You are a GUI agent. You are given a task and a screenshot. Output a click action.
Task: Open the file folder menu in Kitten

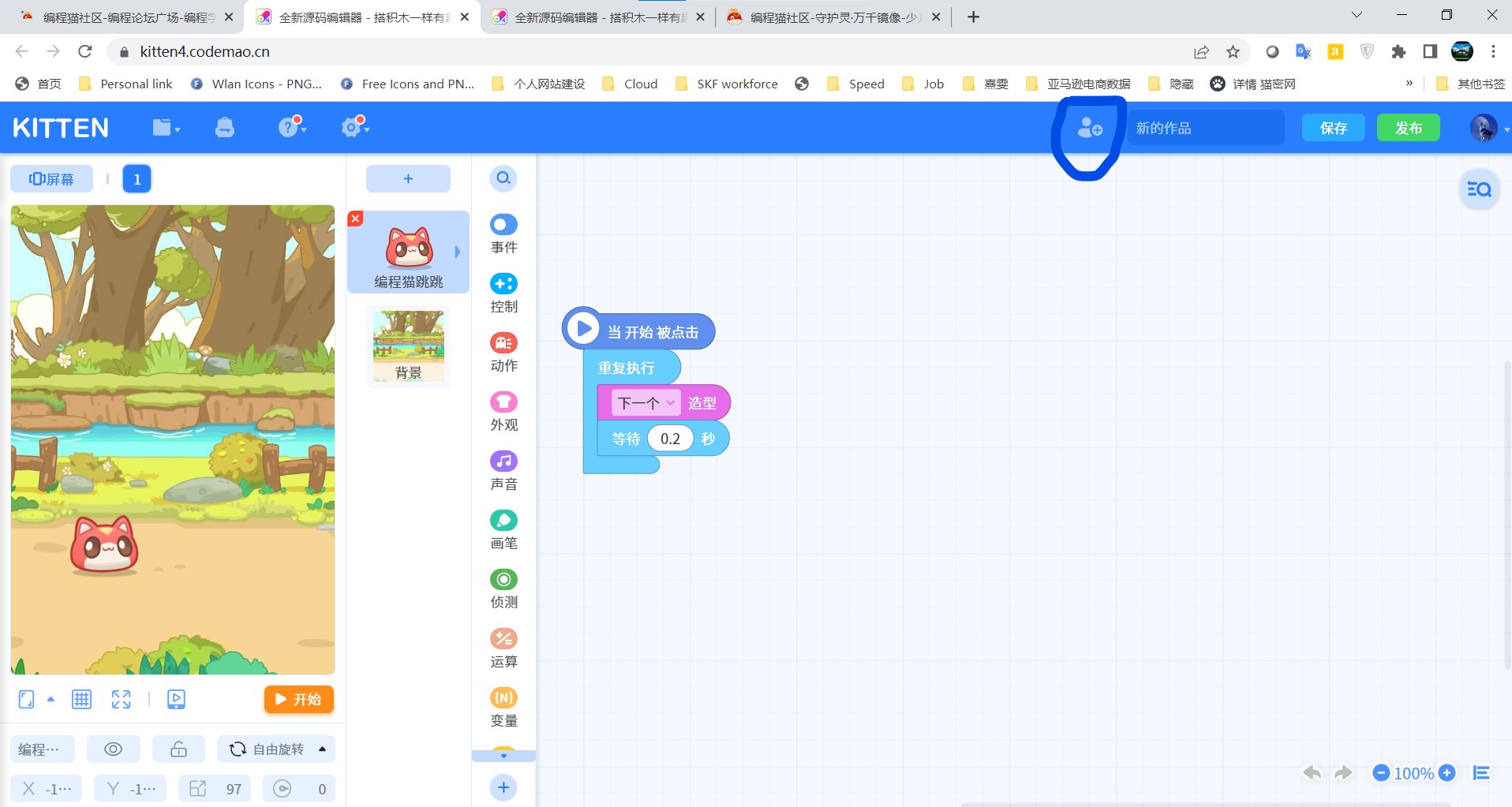click(x=166, y=127)
